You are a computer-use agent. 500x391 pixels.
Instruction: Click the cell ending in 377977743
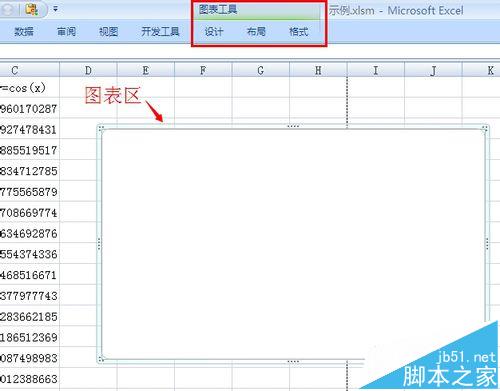(x=30, y=296)
